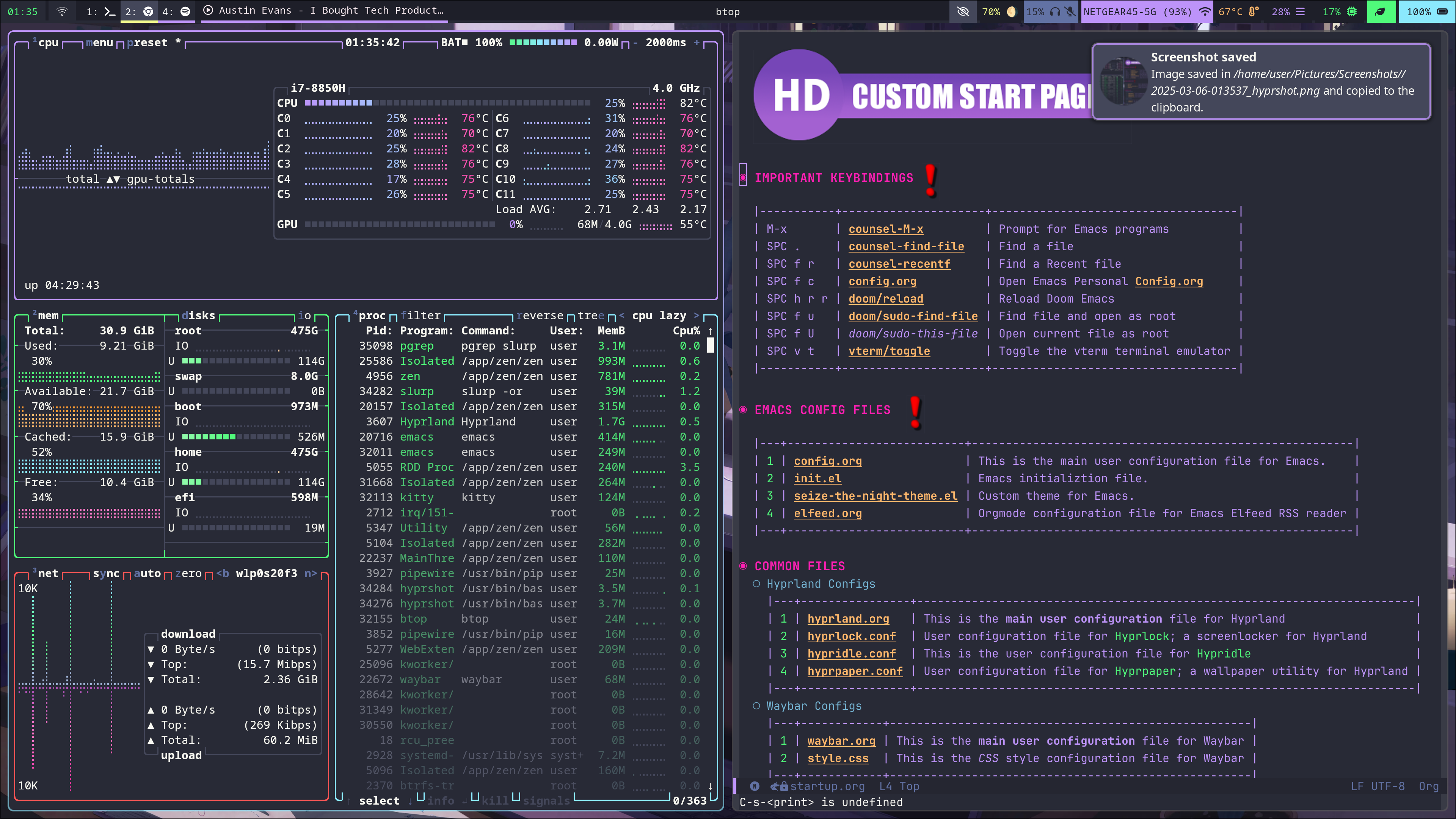Select previous sort column left of cpu lazy
The width and height of the screenshot is (1456, 819).
pos(622,315)
